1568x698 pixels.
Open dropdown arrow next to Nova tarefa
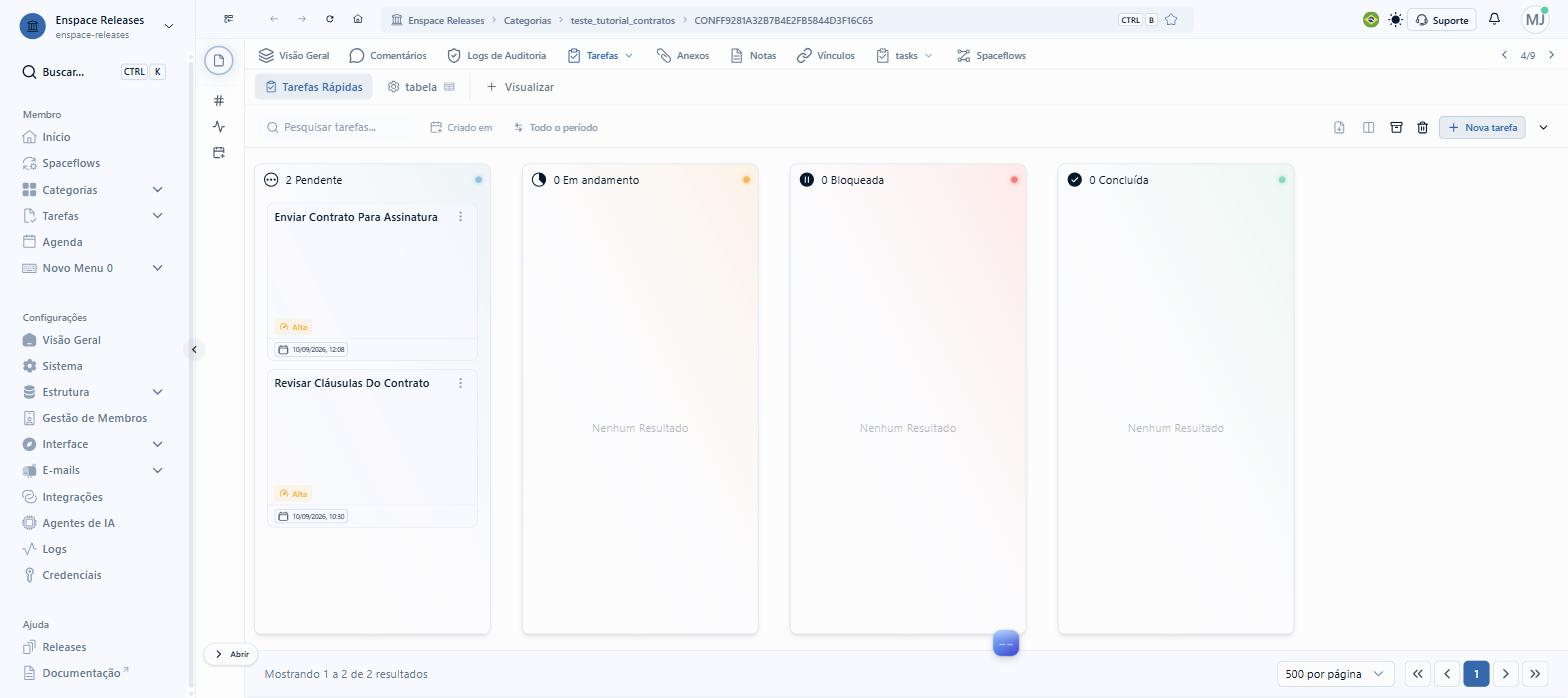(1543, 127)
